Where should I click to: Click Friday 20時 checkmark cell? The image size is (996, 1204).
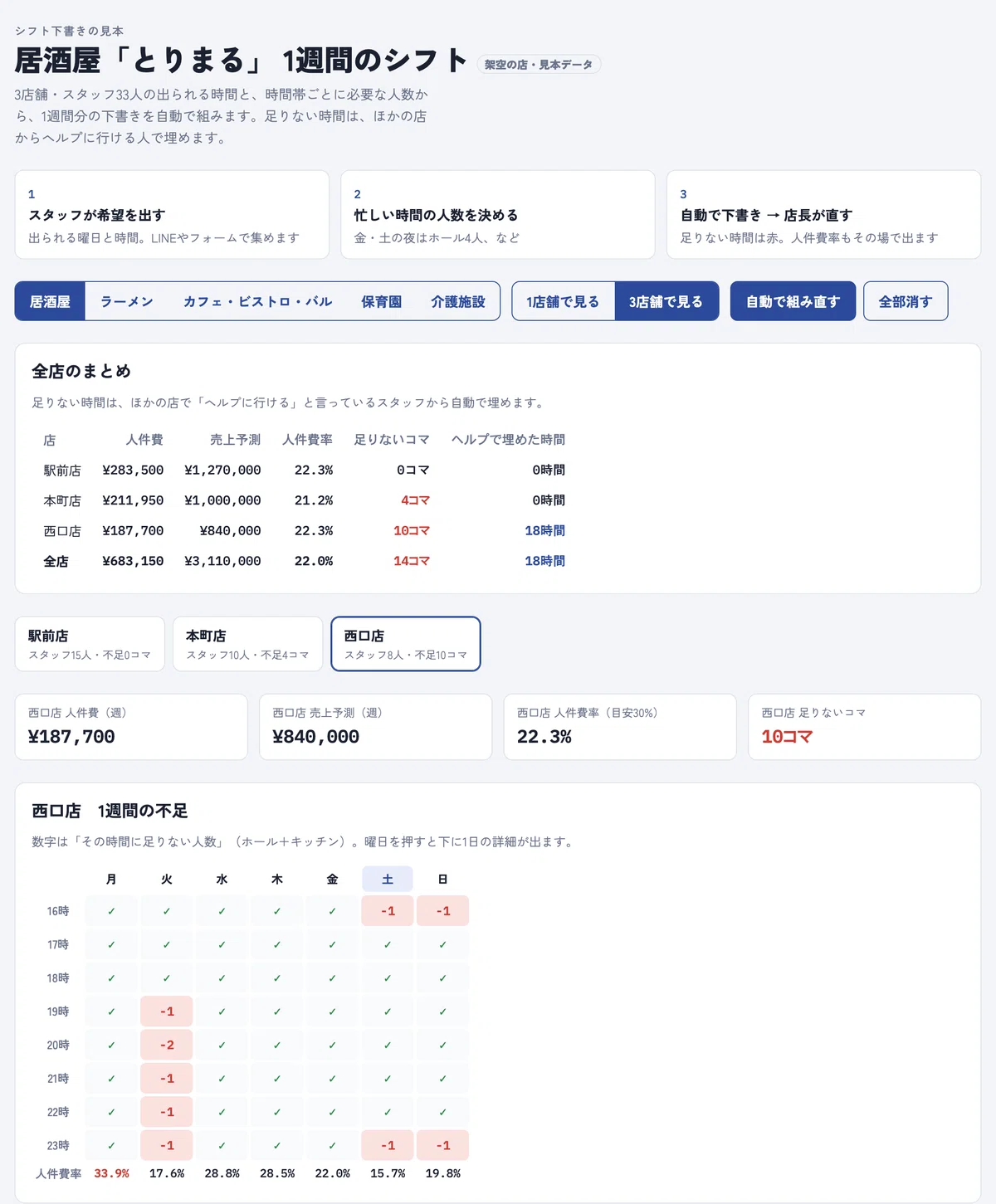[332, 1045]
